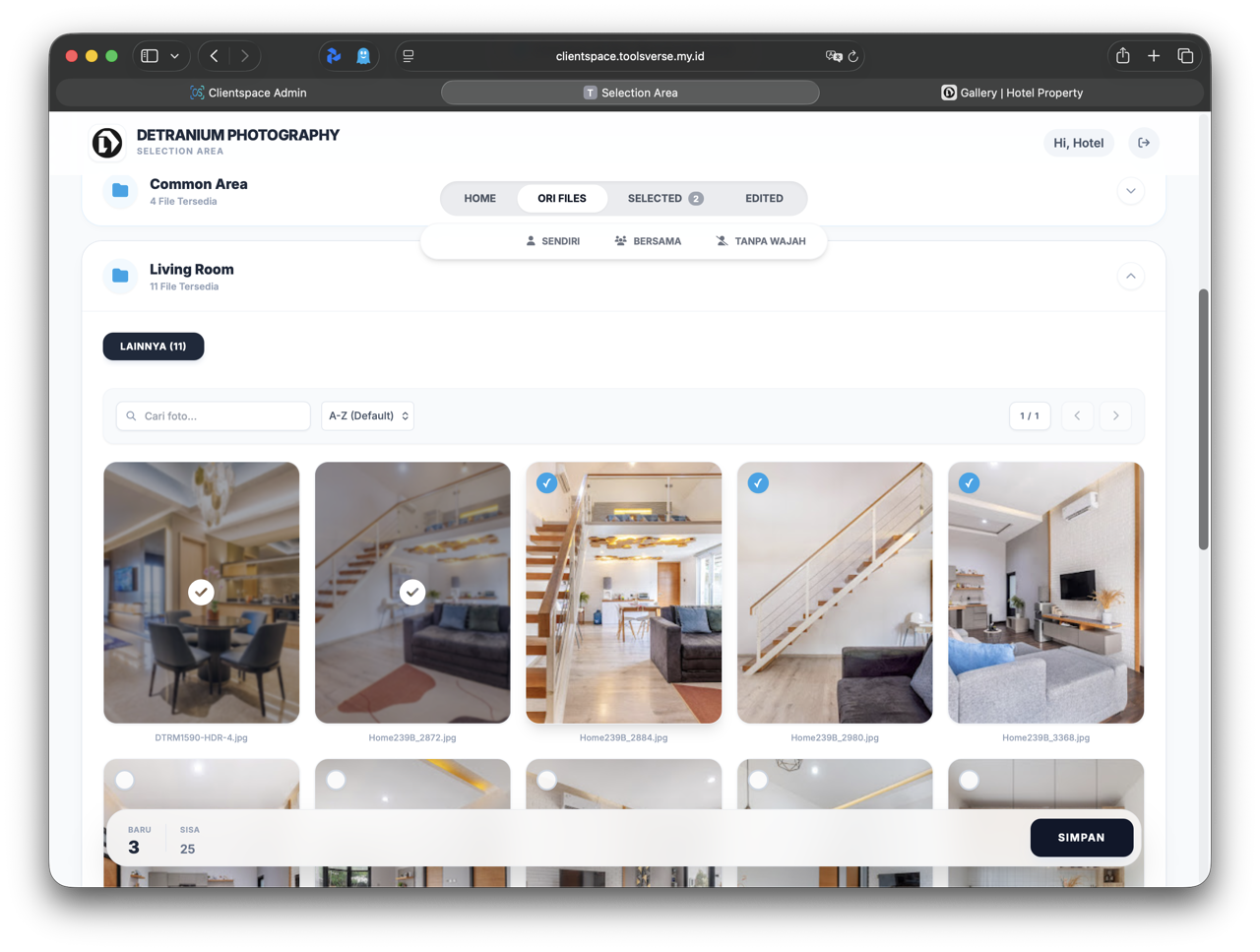Click the logout icon beside Hi, Hotel
The height and width of the screenshot is (952, 1260).
tap(1144, 143)
